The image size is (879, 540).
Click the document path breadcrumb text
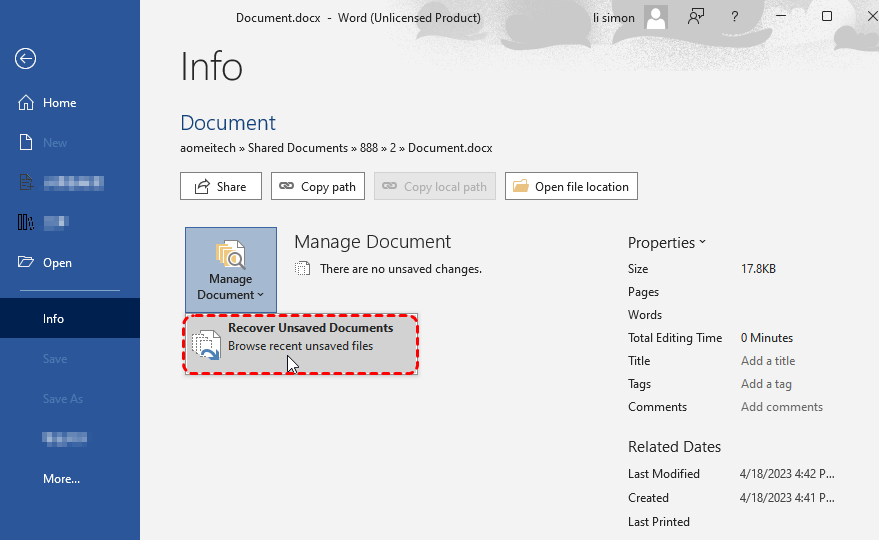(336, 148)
